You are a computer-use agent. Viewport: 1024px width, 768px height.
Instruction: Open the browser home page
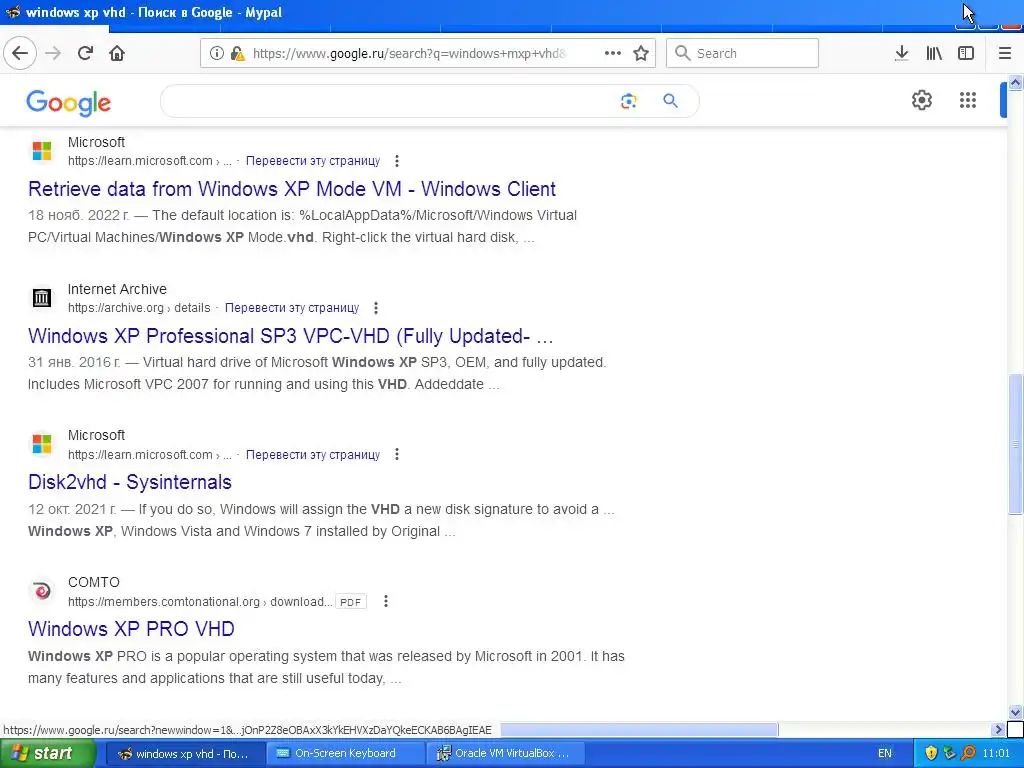[x=117, y=53]
